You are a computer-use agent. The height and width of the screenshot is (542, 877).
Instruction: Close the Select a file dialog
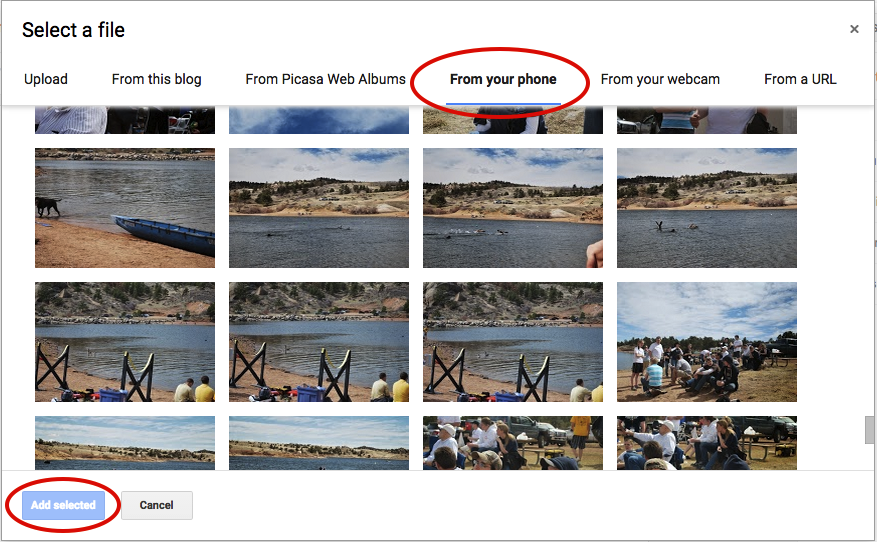[854, 29]
